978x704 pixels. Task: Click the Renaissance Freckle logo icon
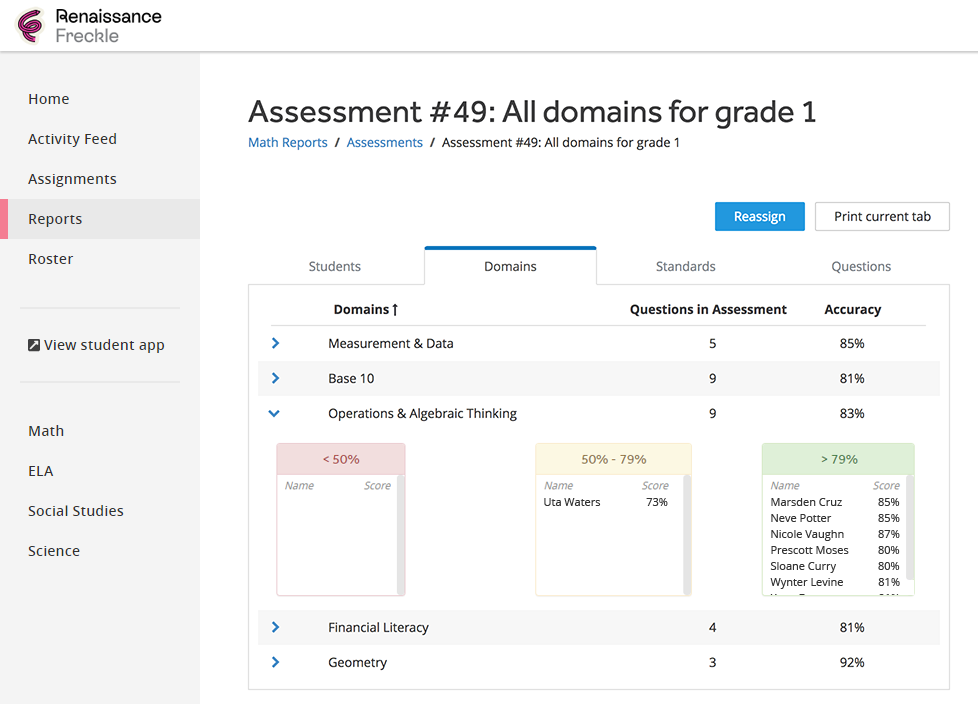click(x=30, y=26)
